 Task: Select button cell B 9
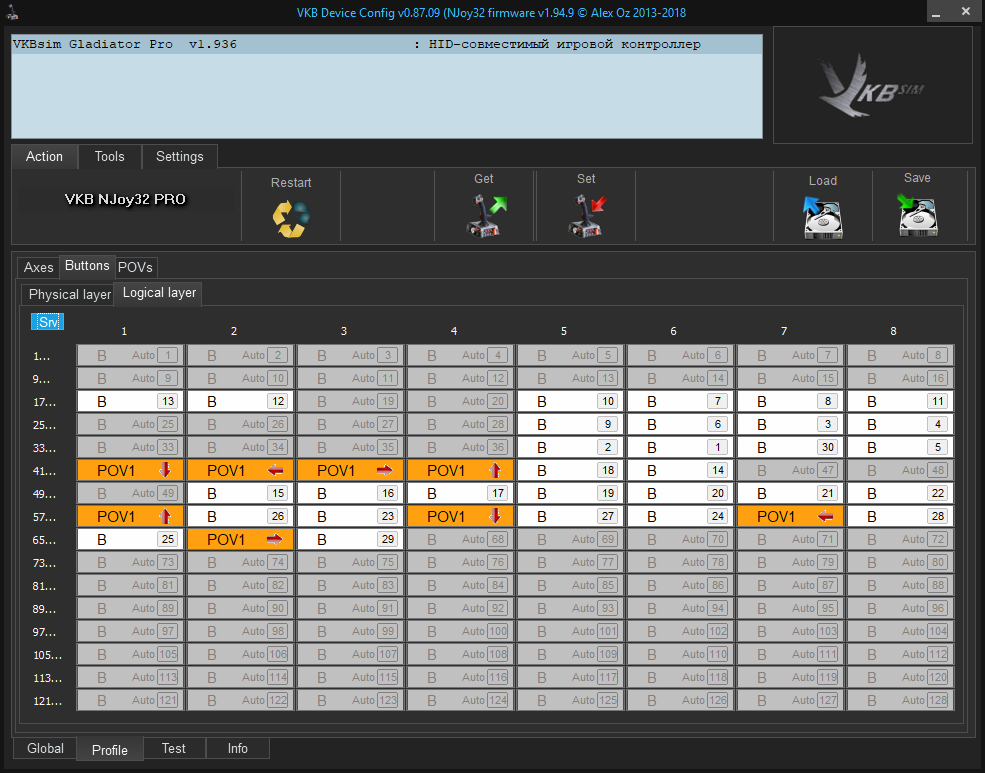[570, 424]
